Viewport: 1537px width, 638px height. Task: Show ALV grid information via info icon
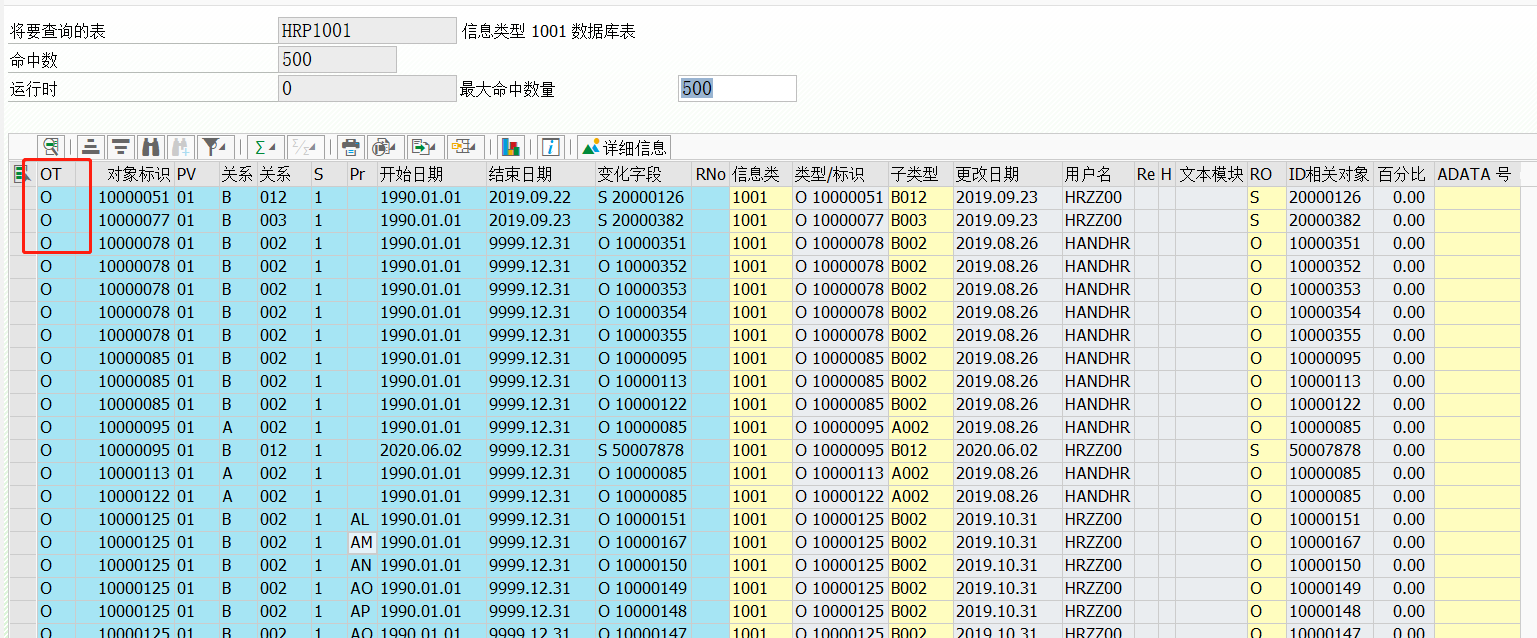point(550,147)
